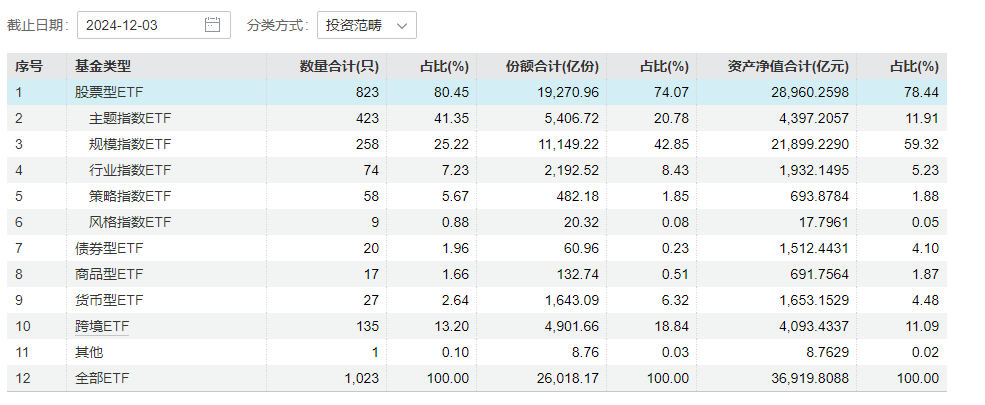Select the 股票型ETF row
985x405 pixels.
[109, 93]
